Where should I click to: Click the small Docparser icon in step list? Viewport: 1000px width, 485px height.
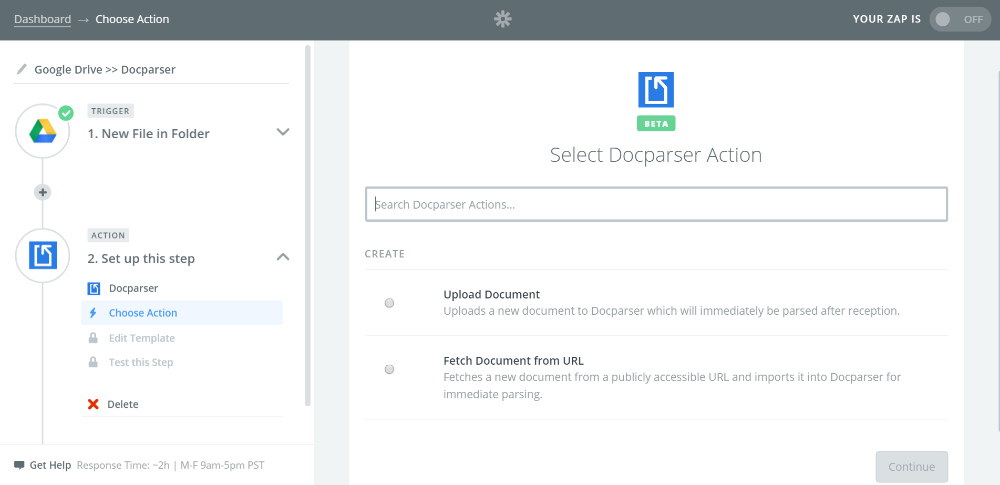pos(94,288)
